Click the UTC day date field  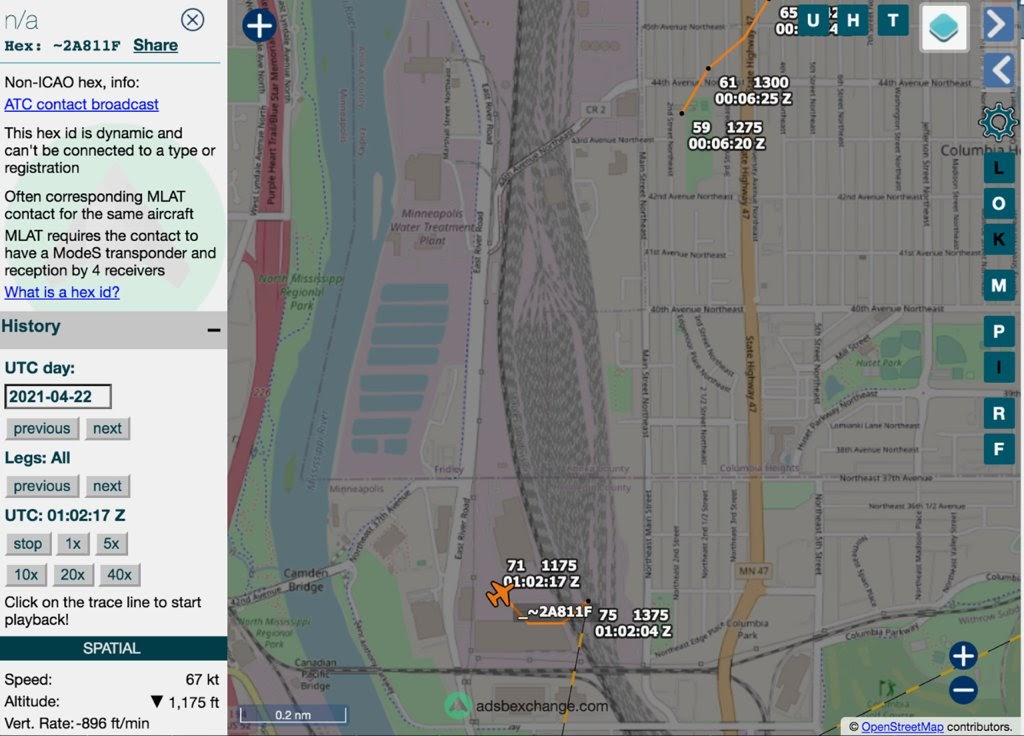(x=58, y=396)
